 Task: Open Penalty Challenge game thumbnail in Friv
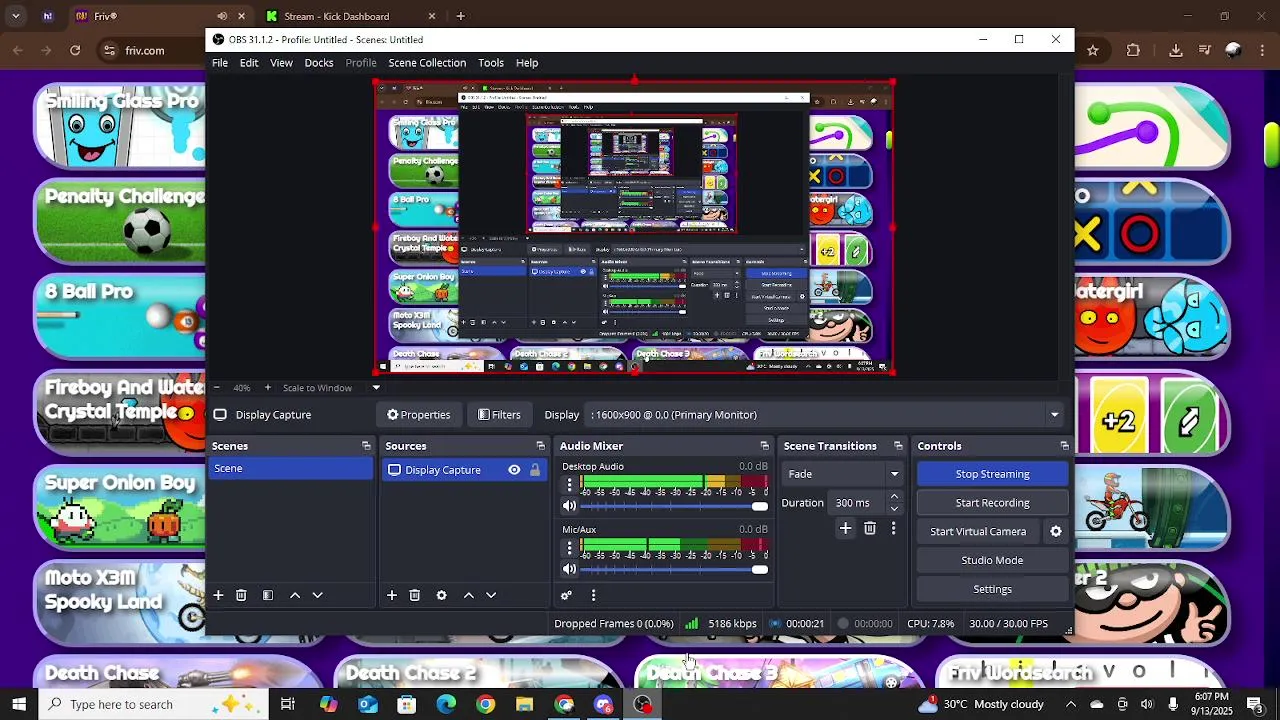(x=121, y=221)
